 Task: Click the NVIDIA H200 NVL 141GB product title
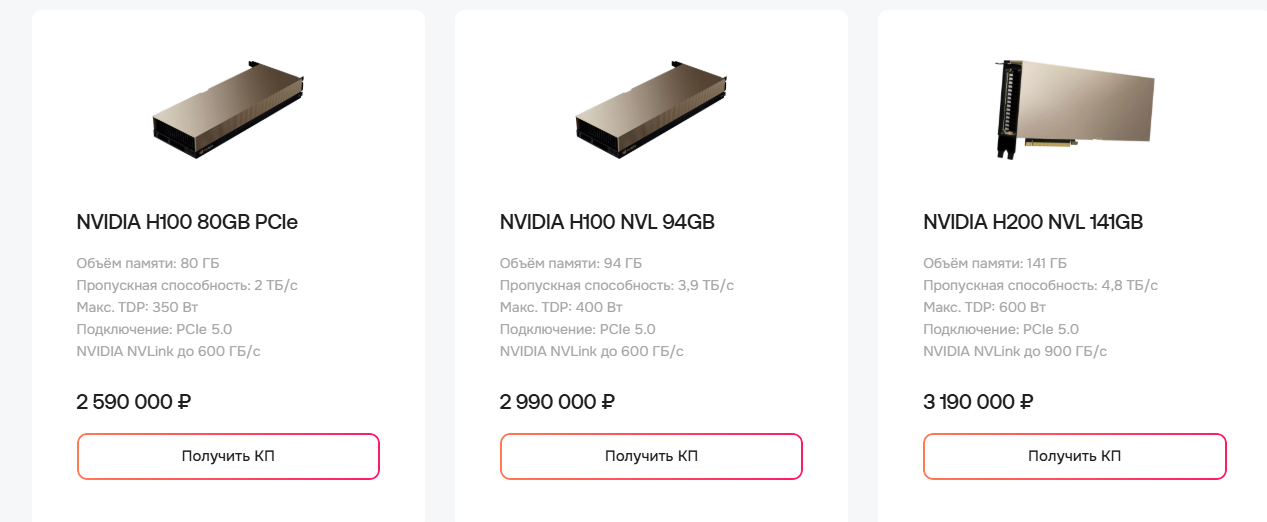tap(1033, 222)
